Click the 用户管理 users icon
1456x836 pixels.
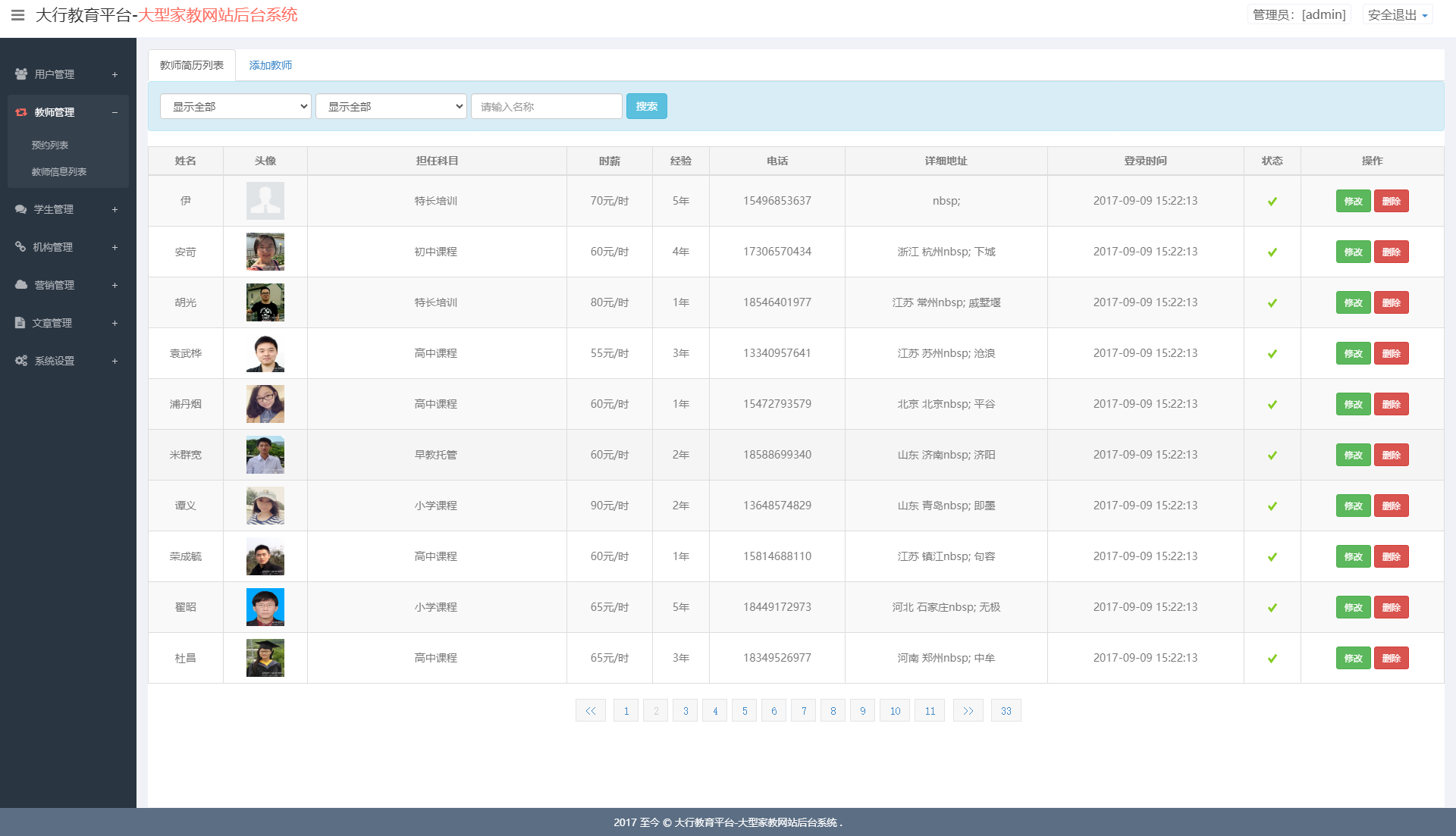pos(21,74)
